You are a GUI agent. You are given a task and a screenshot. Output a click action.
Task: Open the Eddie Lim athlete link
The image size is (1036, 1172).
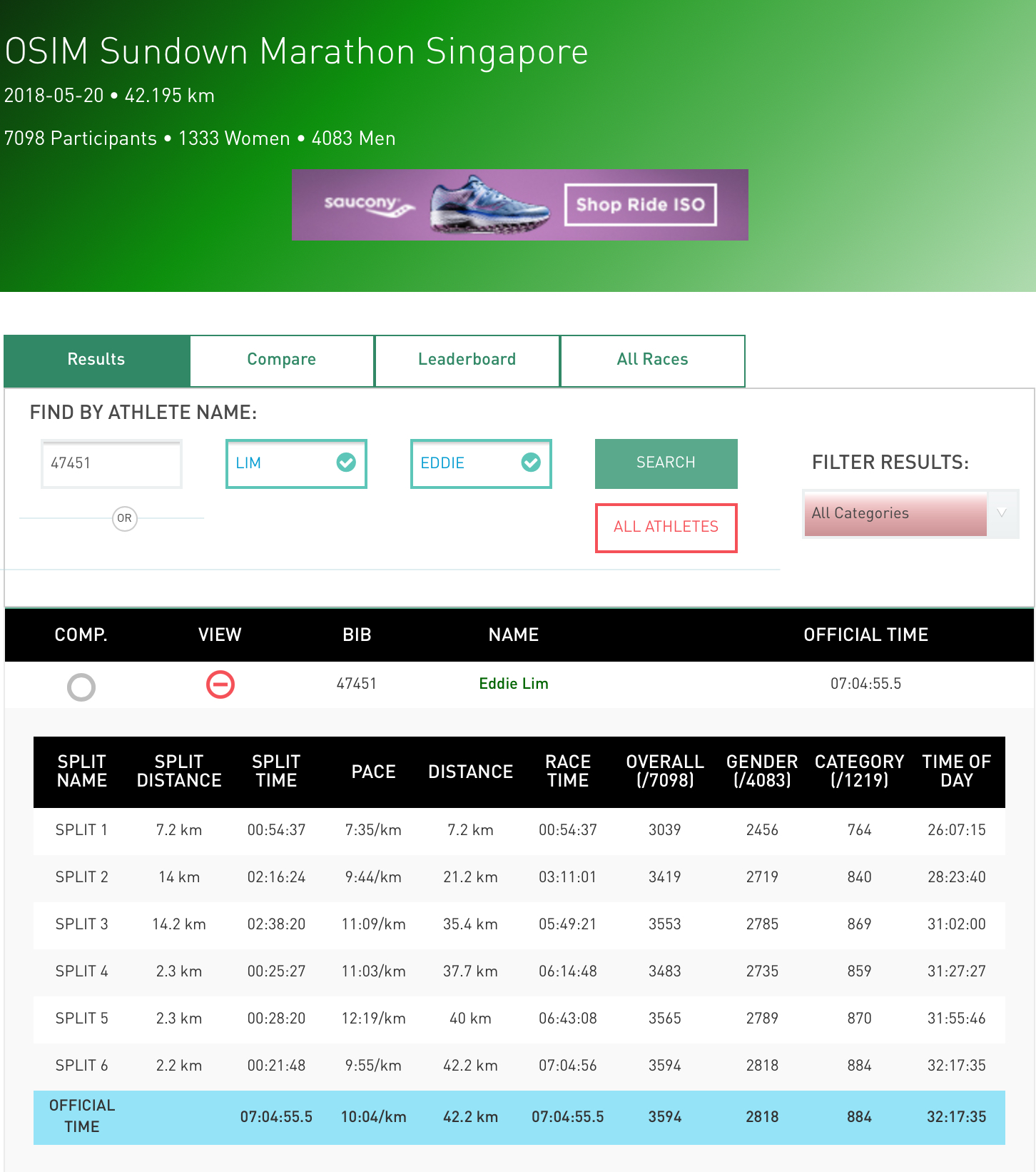click(514, 684)
